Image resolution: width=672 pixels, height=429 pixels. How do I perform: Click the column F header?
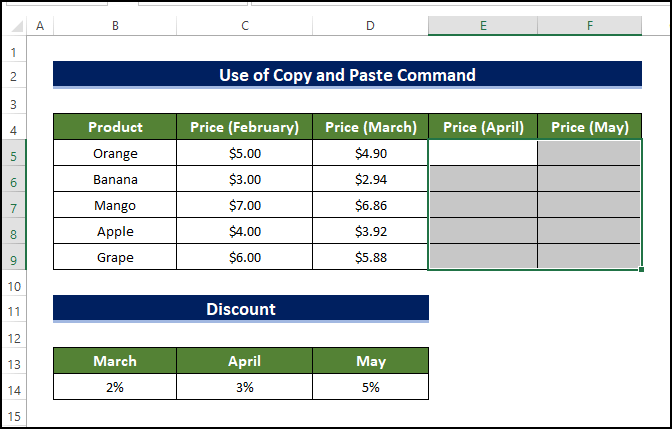click(589, 25)
